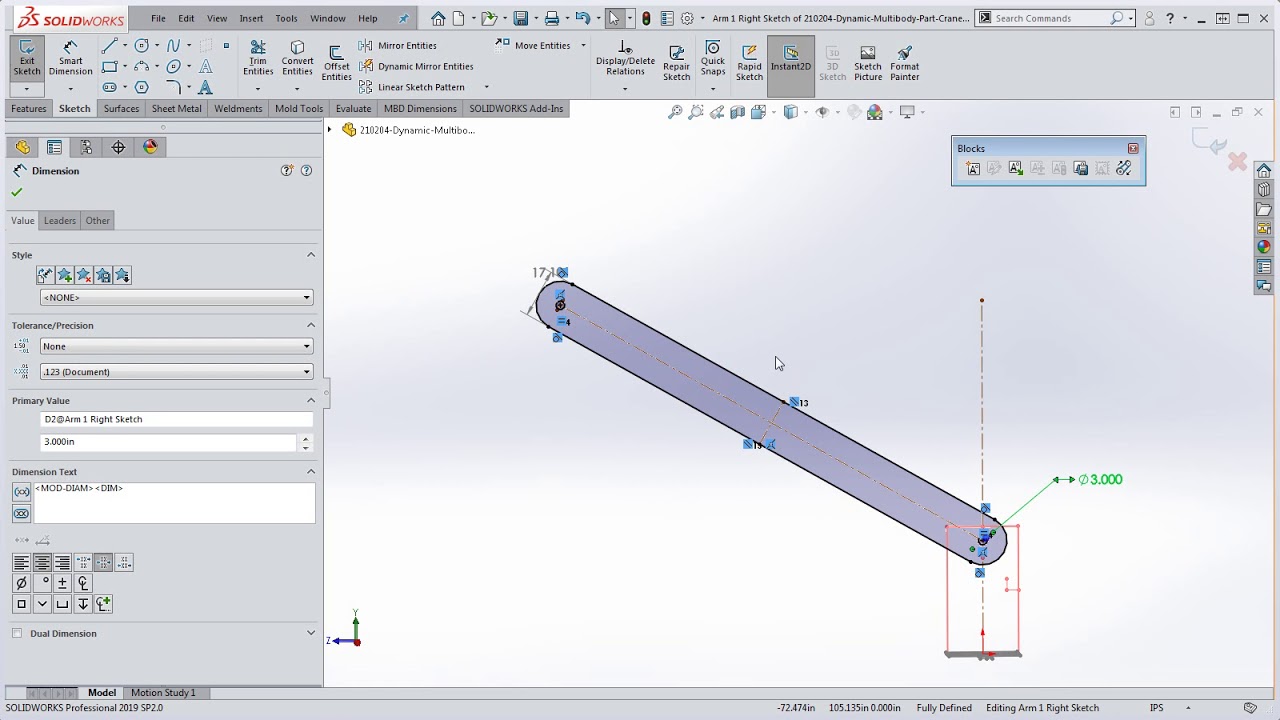Click the Zoom to Fit icon
This screenshot has height=720, width=1280.
click(x=675, y=112)
